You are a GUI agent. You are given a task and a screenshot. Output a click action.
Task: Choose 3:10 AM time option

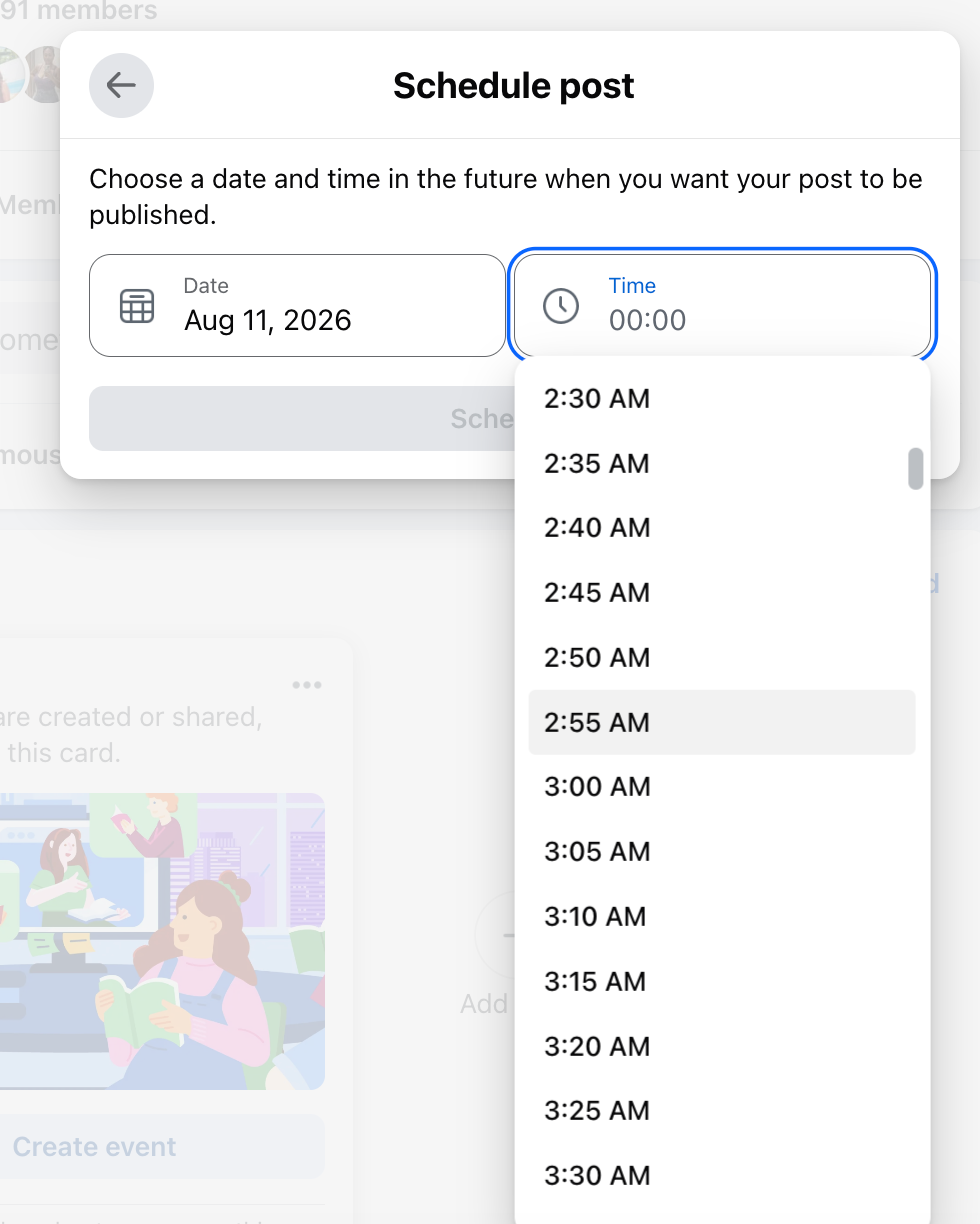click(x=722, y=916)
